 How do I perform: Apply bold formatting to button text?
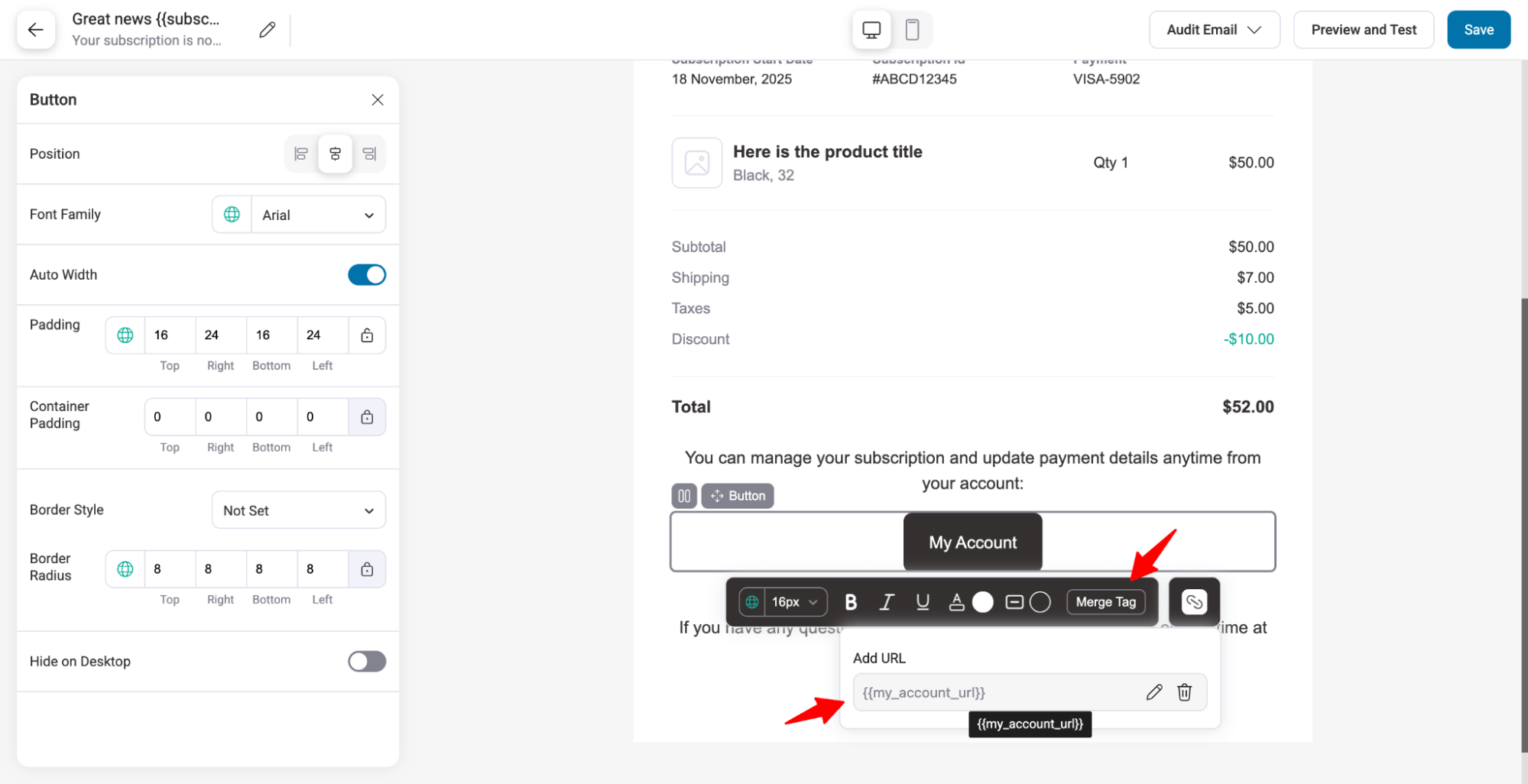(850, 602)
